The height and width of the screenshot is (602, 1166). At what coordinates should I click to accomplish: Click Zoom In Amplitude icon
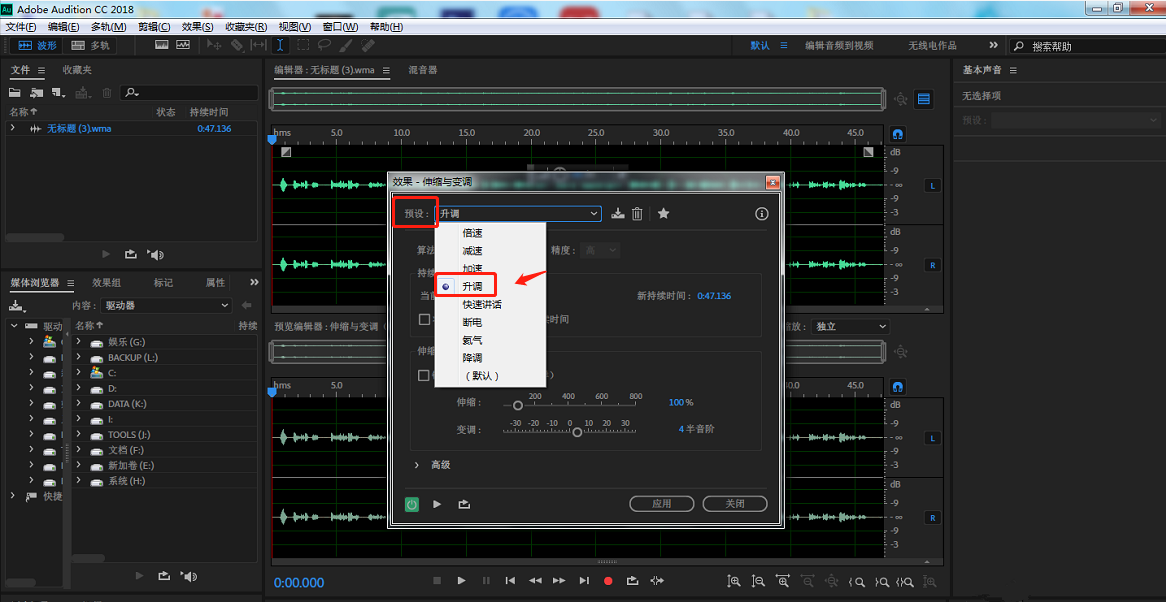[733, 581]
